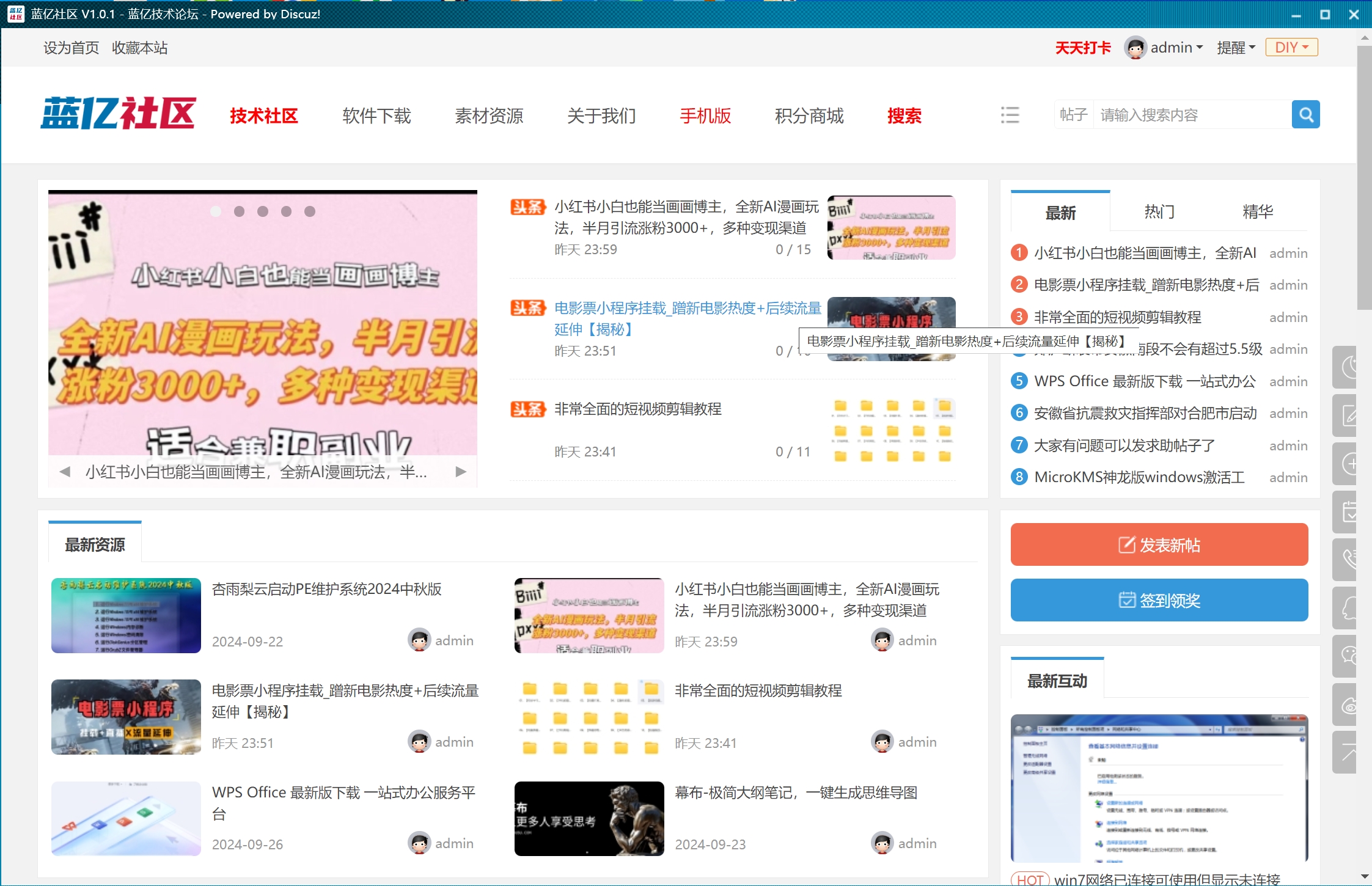The height and width of the screenshot is (886, 1372).
Task: Click the 发表新帖 button
Action: point(1159,544)
